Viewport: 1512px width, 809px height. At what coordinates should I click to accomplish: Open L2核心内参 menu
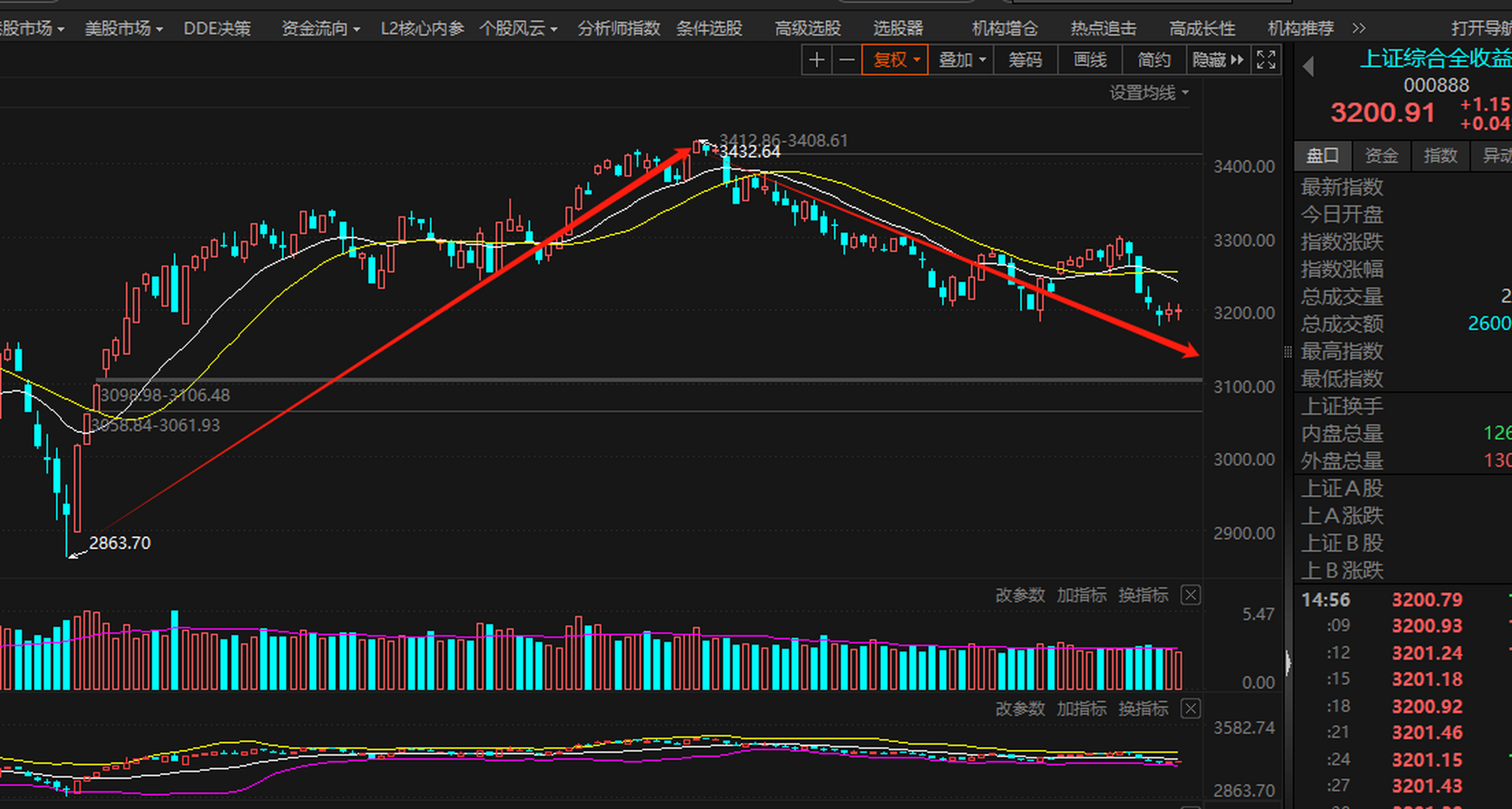coord(422,28)
